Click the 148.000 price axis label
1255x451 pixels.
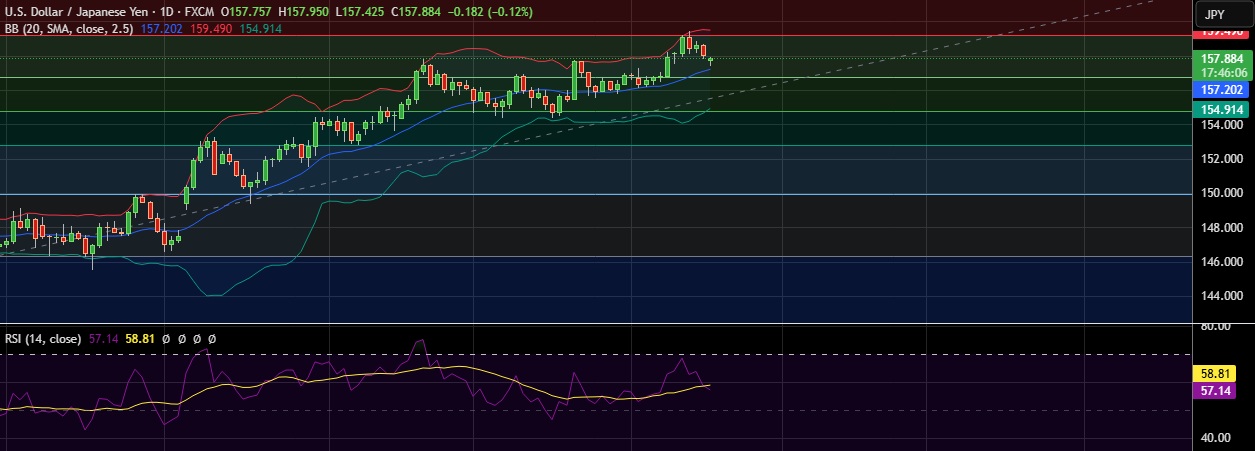pos(1222,228)
